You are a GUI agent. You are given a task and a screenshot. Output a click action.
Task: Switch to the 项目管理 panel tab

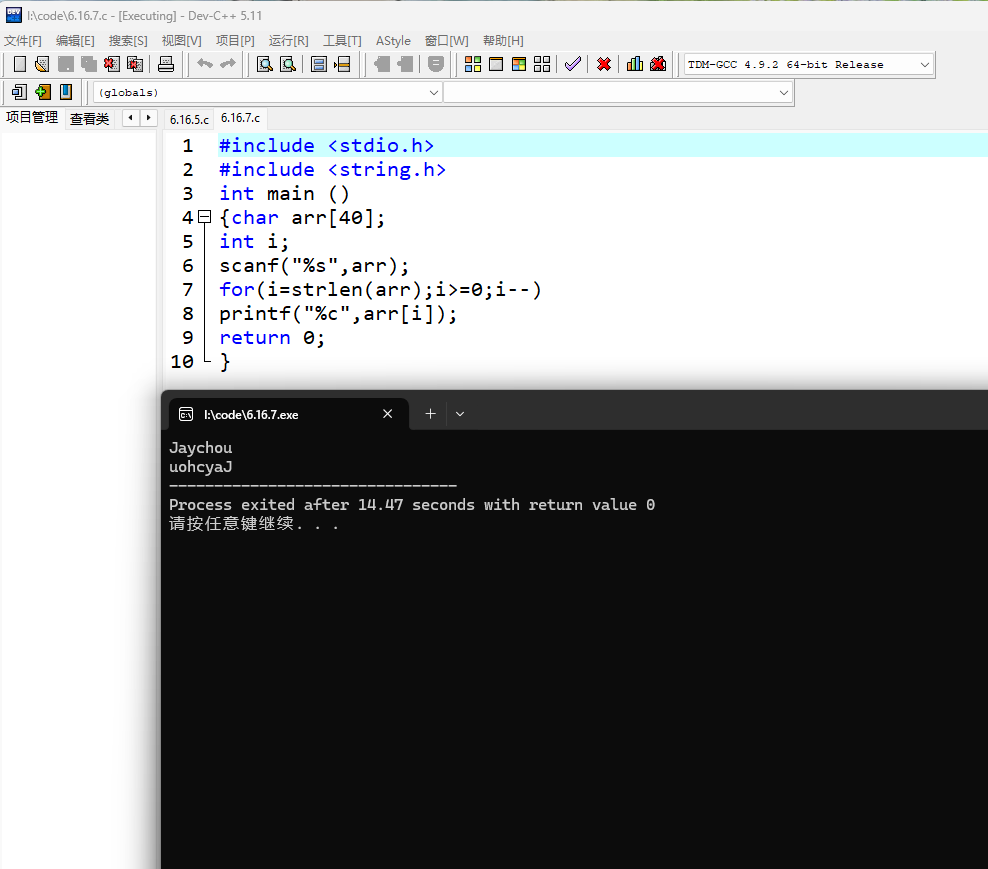pos(32,117)
